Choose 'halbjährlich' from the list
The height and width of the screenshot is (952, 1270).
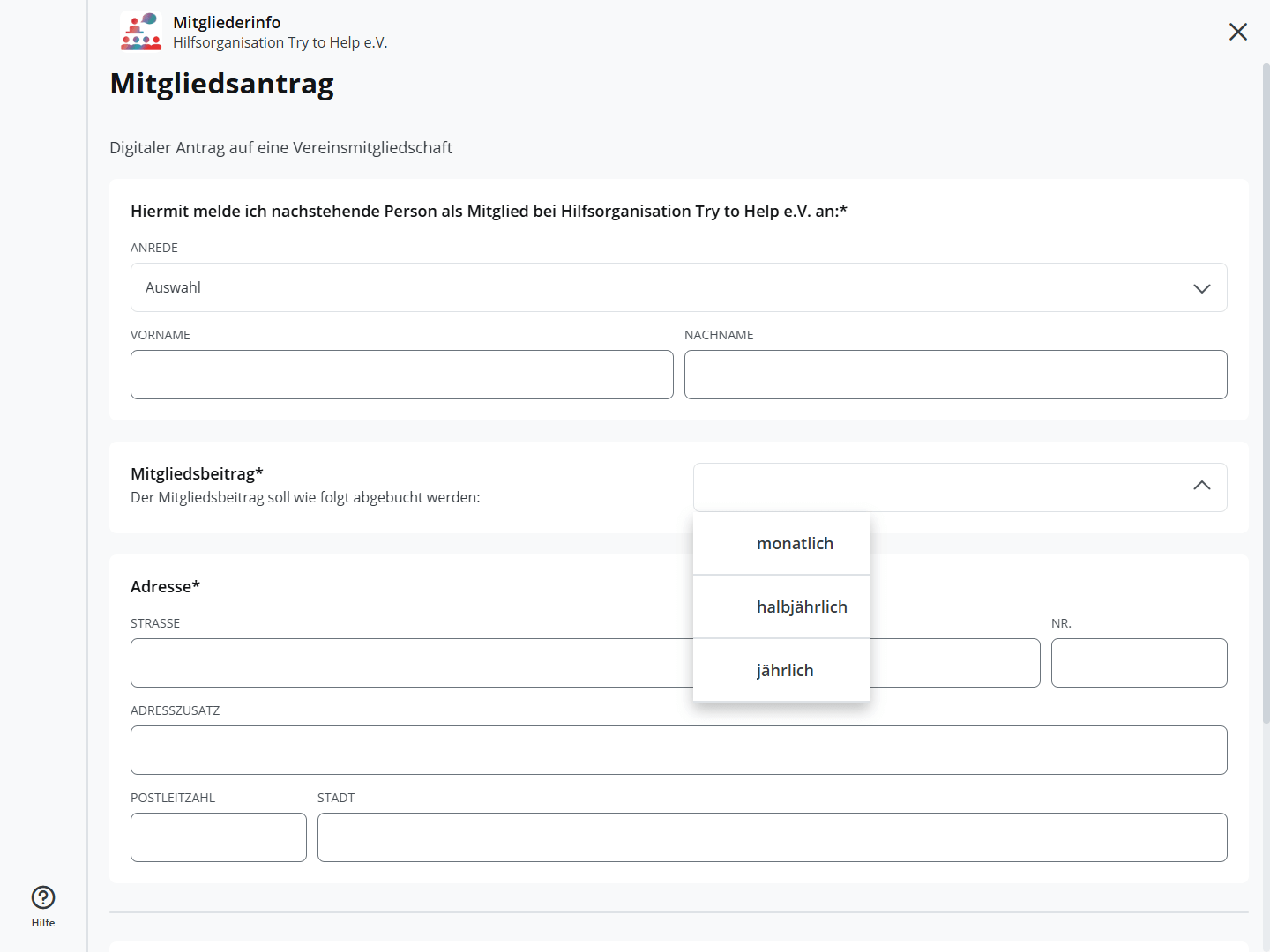(801, 607)
